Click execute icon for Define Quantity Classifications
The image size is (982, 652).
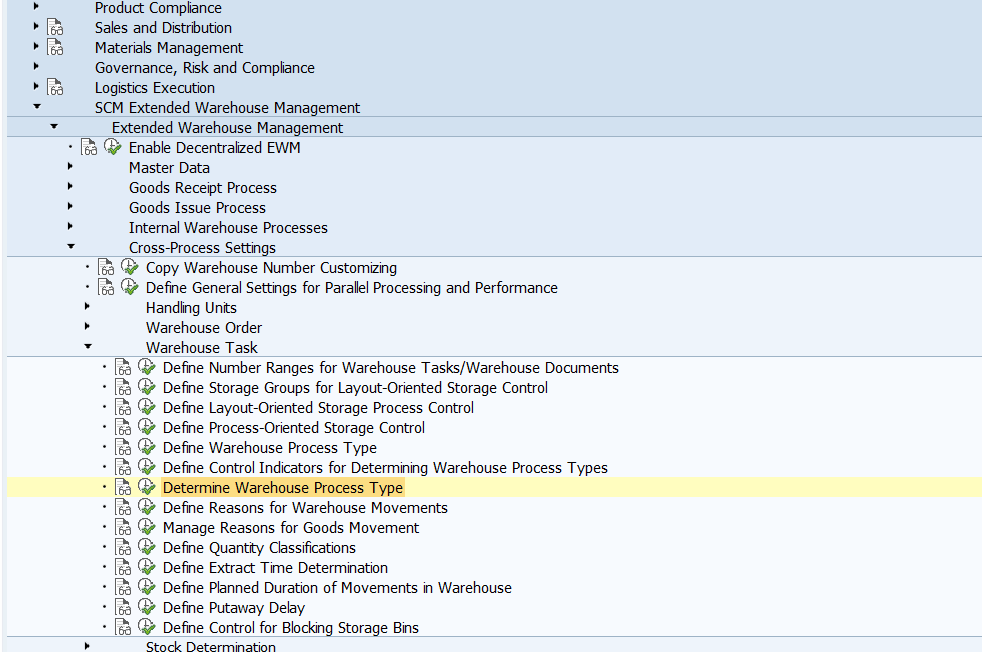pyautogui.click(x=147, y=547)
